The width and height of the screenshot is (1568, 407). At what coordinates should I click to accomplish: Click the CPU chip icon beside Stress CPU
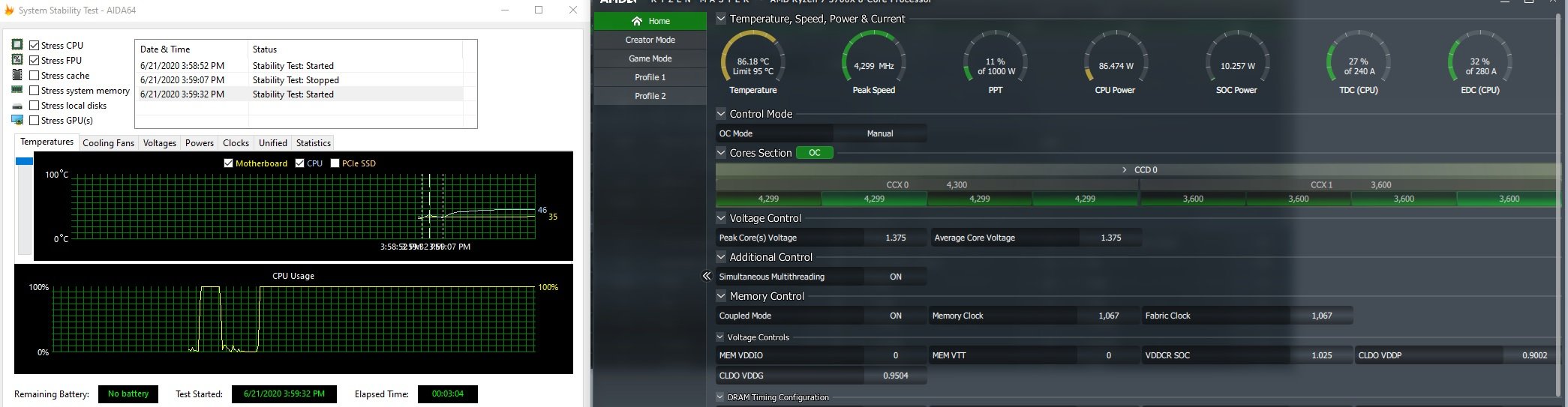pos(17,45)
